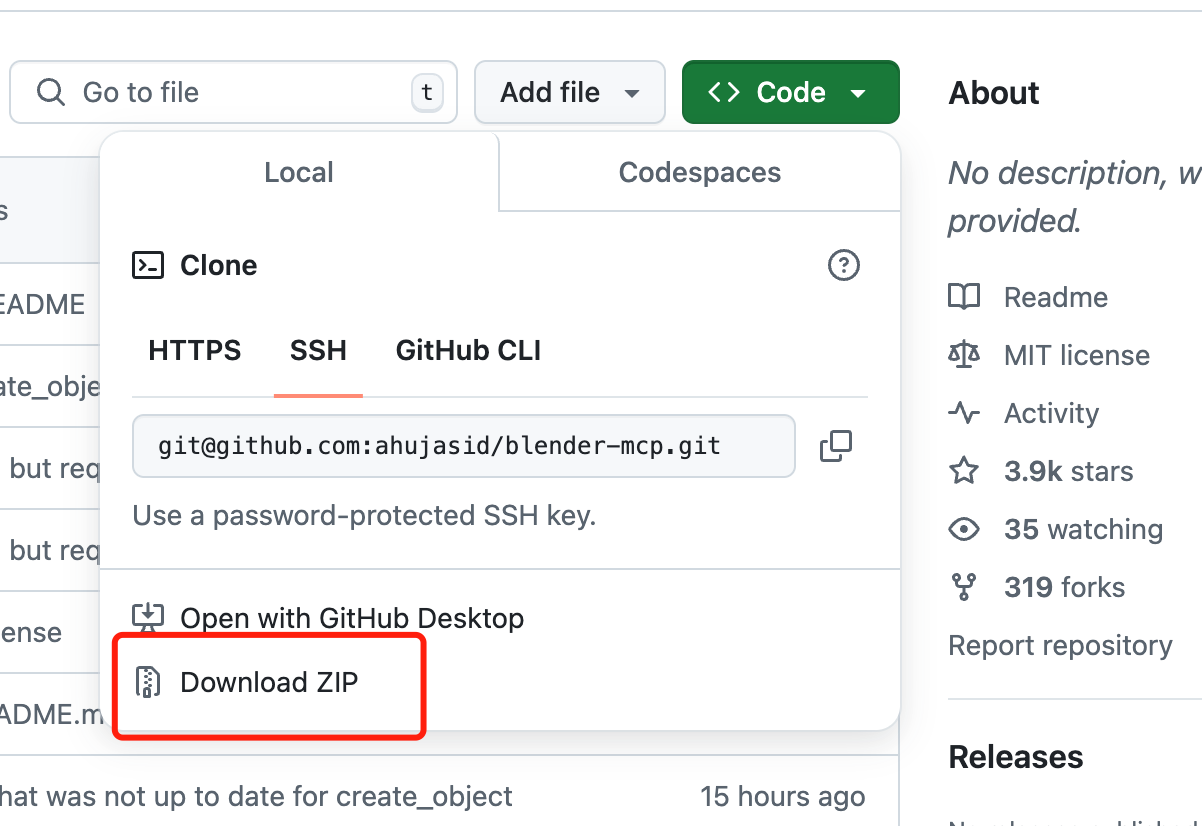The width and height of the screenshot is (1202, 826).
Task: Click the Readme book icon
Action: (964, 297)
